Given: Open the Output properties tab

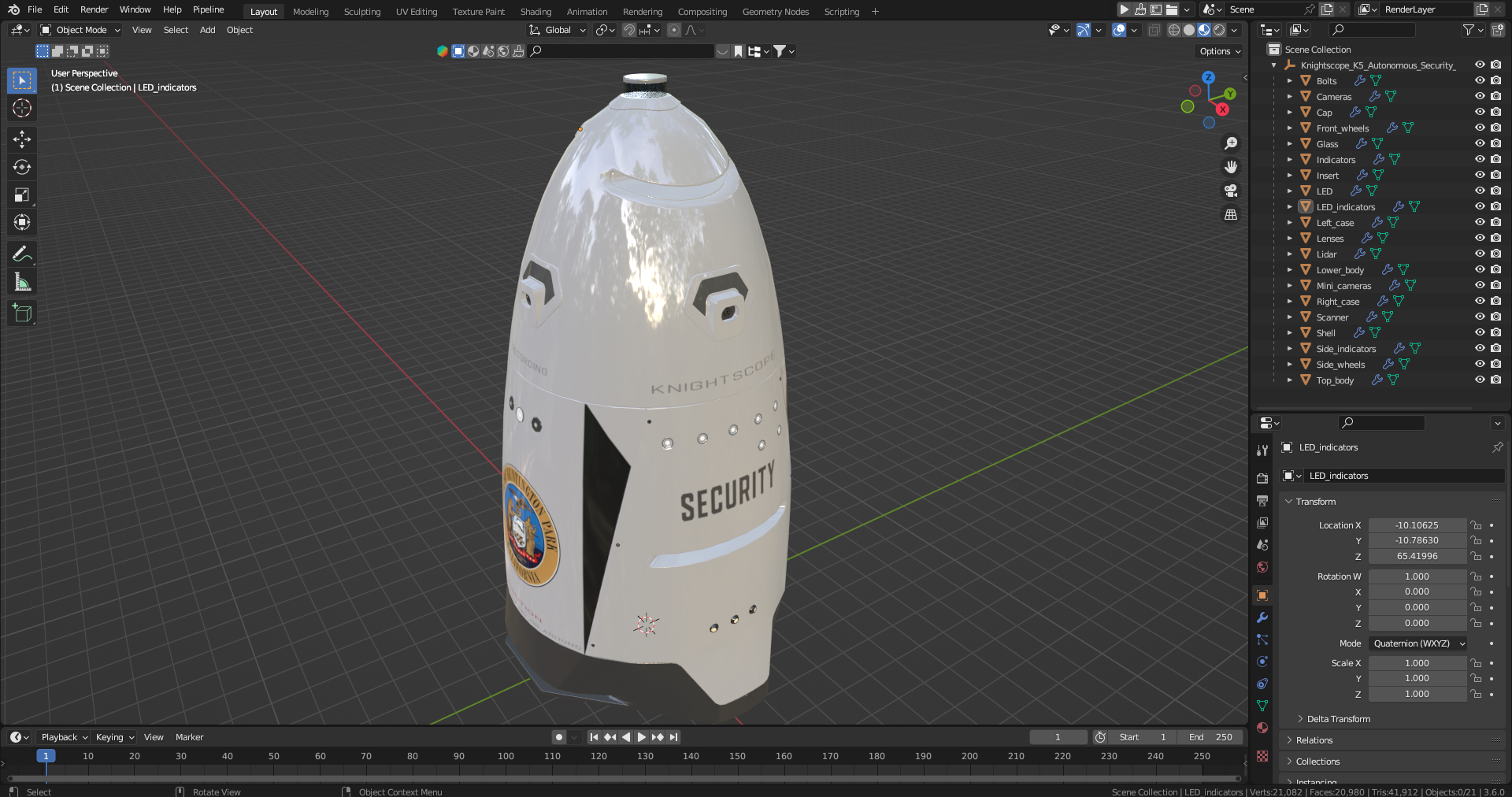Looking at the screenshot, I should [1262, 500].
